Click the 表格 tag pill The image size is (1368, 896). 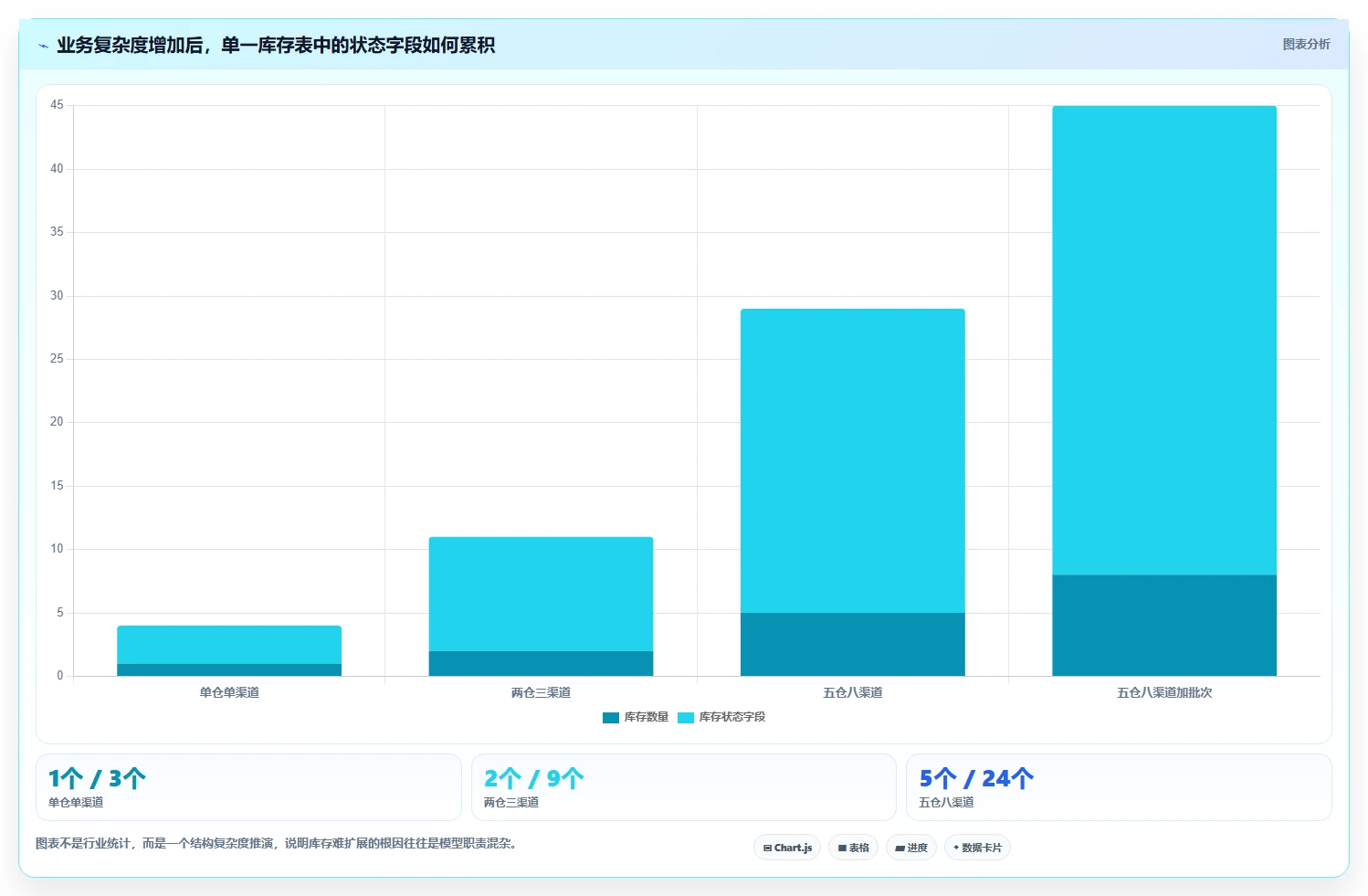click(853, 848)
